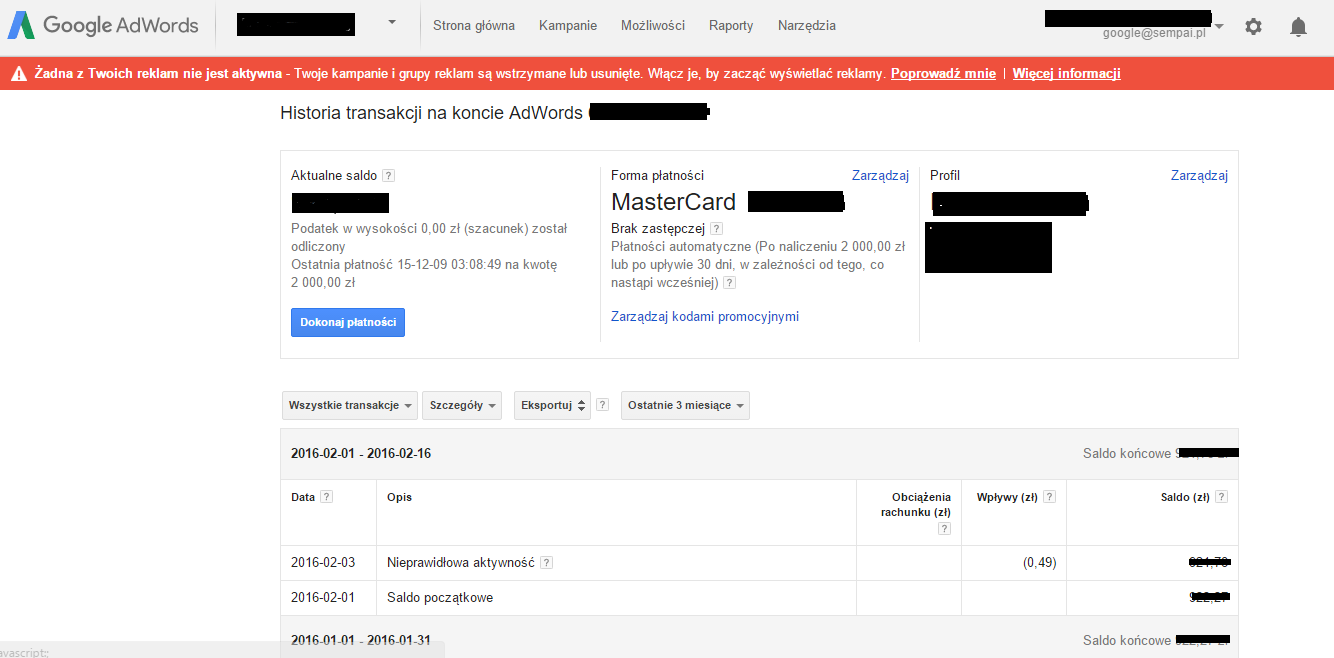
Task: Click help icon in Wpływy (zł) header
Action: point(1049,497)
